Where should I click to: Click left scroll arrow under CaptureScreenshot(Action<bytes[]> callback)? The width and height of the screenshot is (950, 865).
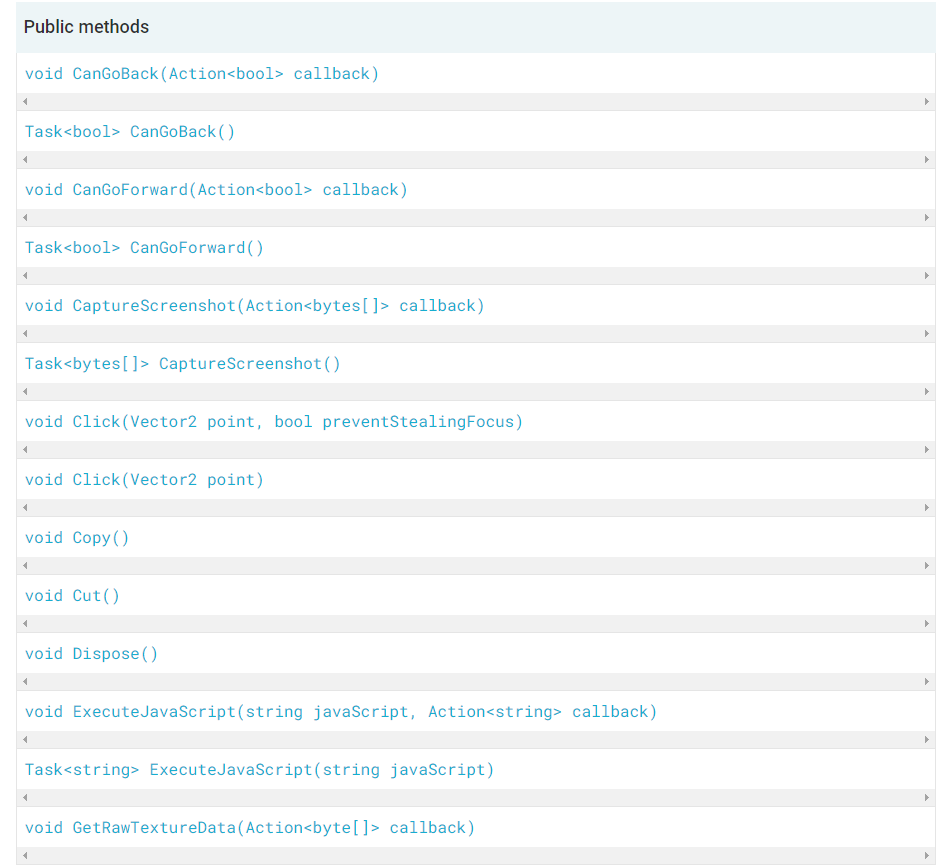25,334
